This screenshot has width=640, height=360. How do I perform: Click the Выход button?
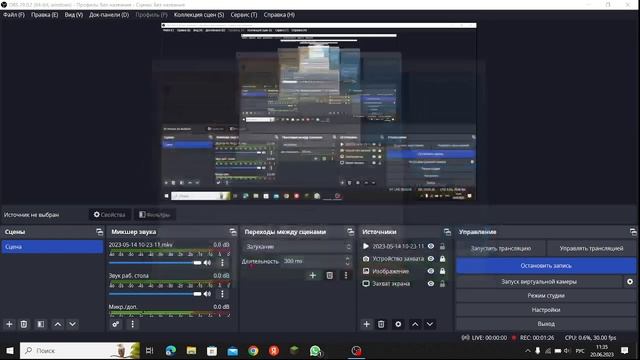(x=546, y=324)
